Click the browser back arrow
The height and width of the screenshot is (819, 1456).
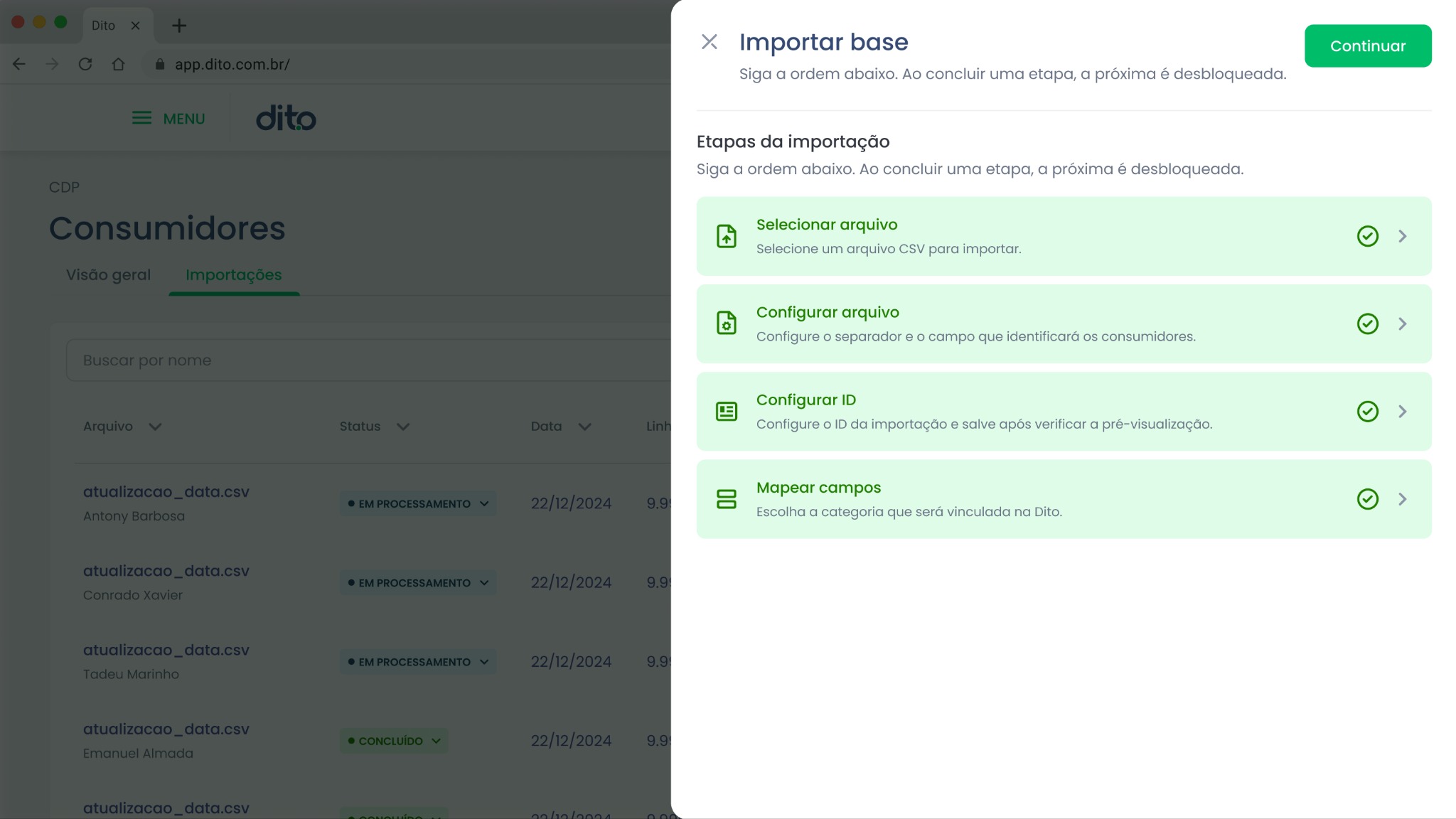[x=19, y=64]
